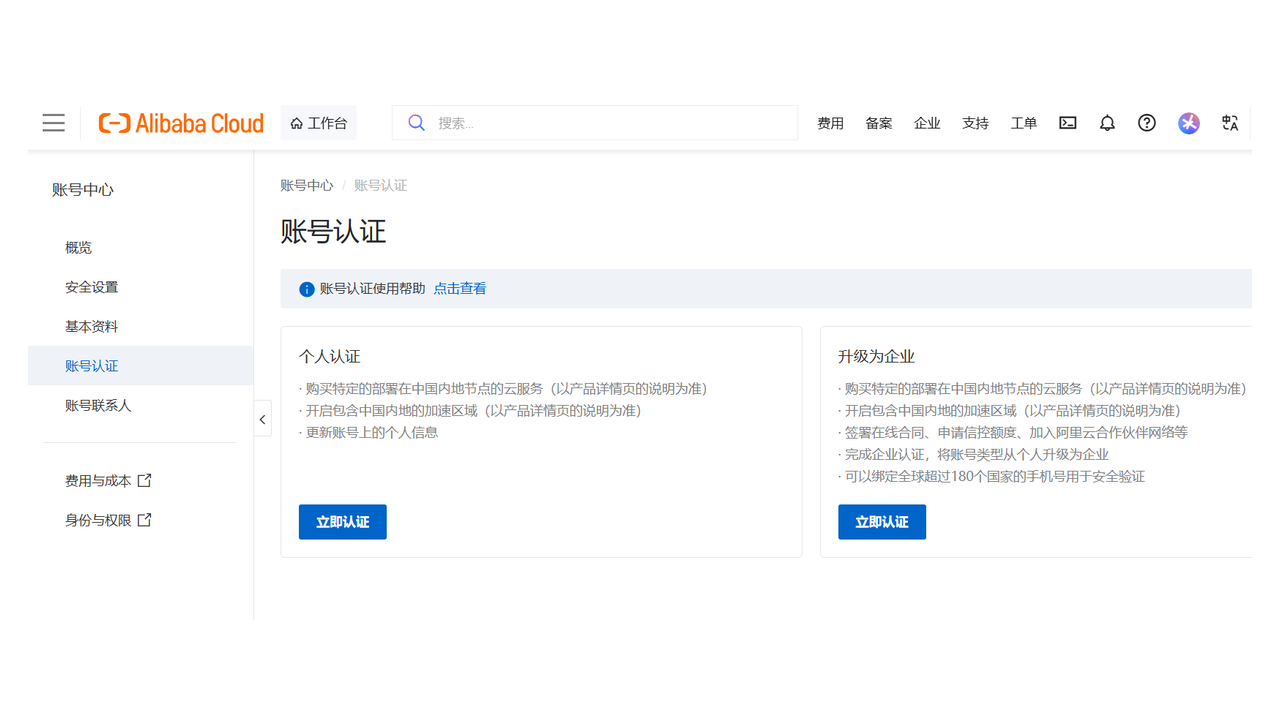
Task: Click 立即认证 under 个人认证
Action: point(342,521)
